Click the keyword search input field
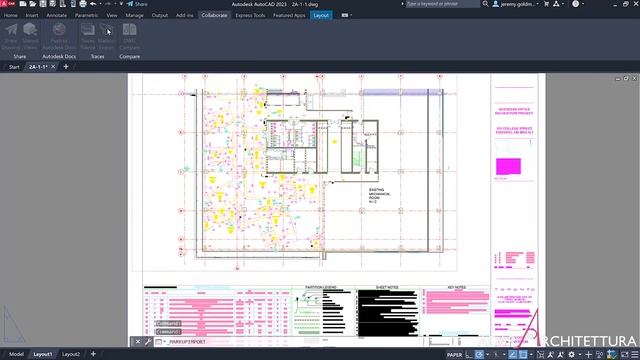The width and height of the screenshot is (640, 360). 442,4
